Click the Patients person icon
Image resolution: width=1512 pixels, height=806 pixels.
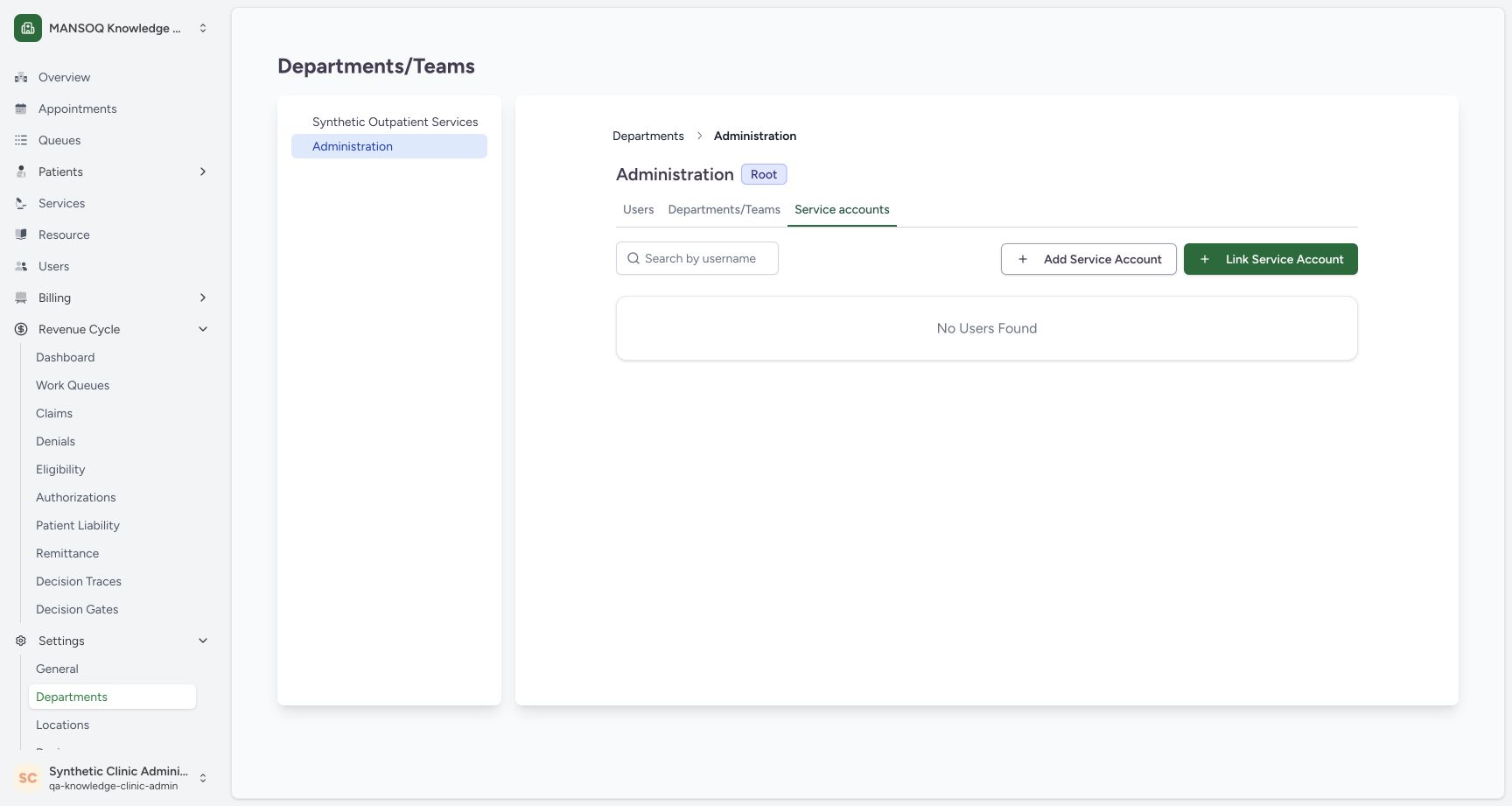(21, 172)
